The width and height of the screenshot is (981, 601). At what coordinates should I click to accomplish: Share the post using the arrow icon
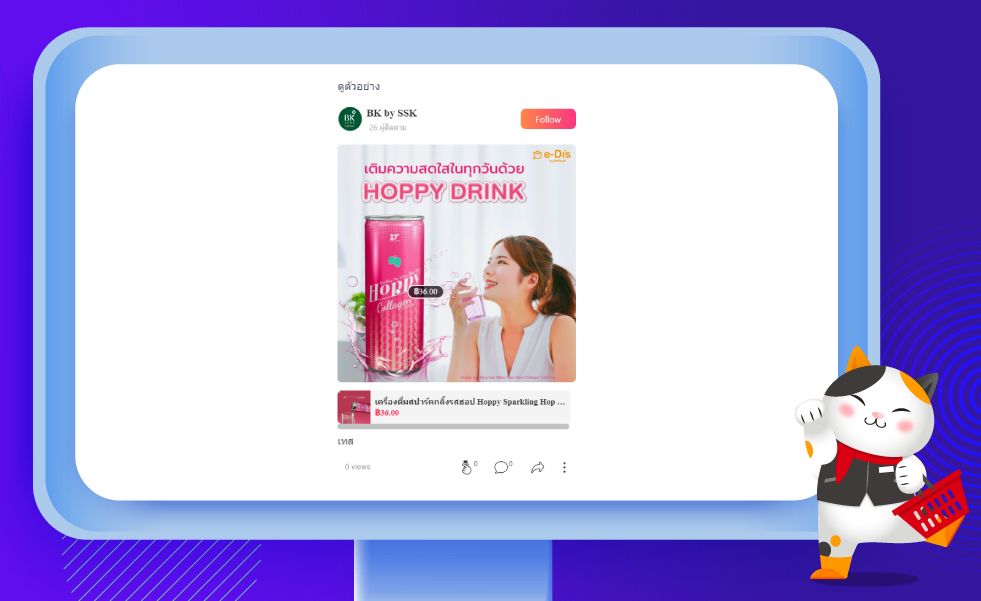click(537, 467)
